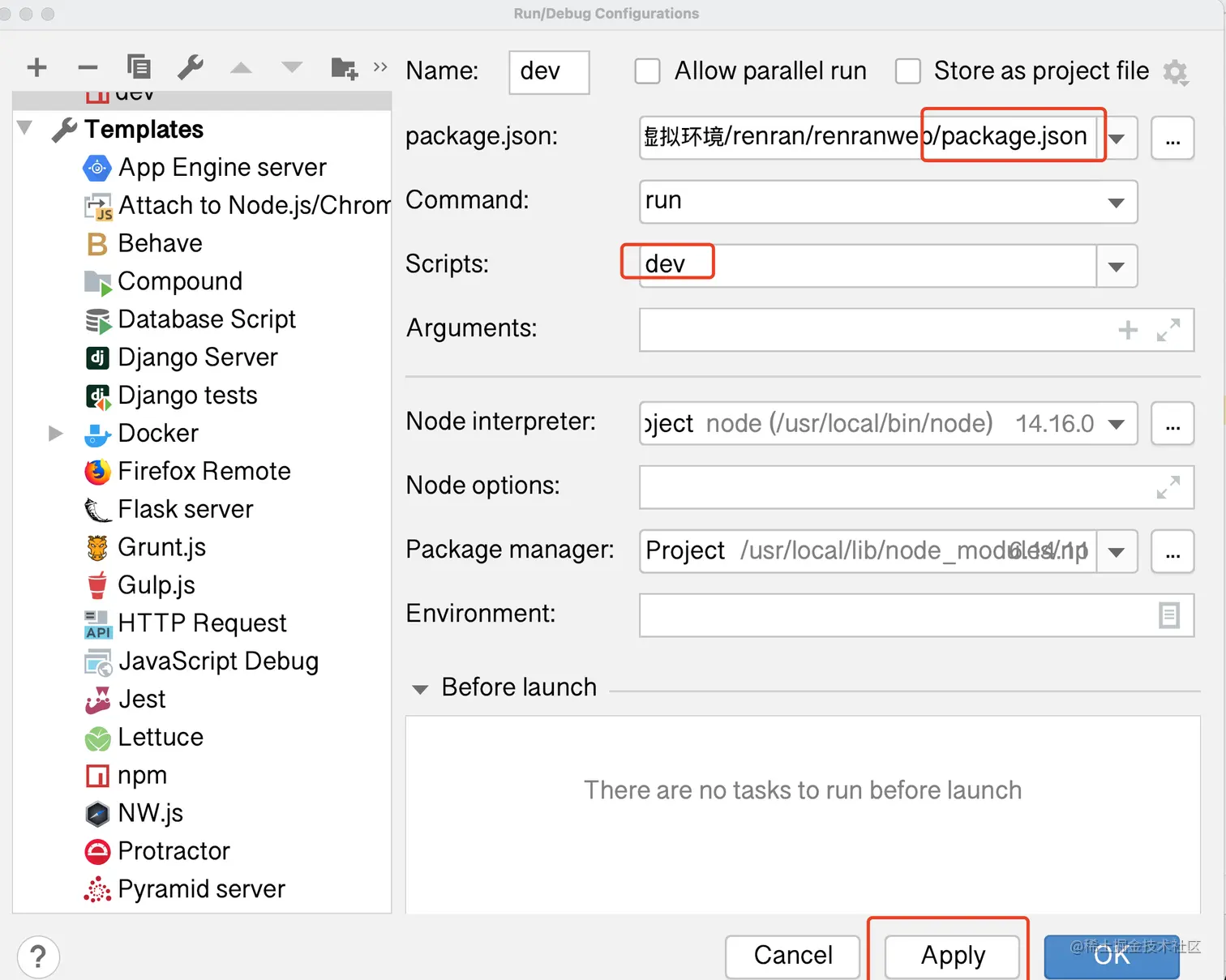Move configuration down with the down arrow
The image size is (1226, 980).
tap(292, 67)
